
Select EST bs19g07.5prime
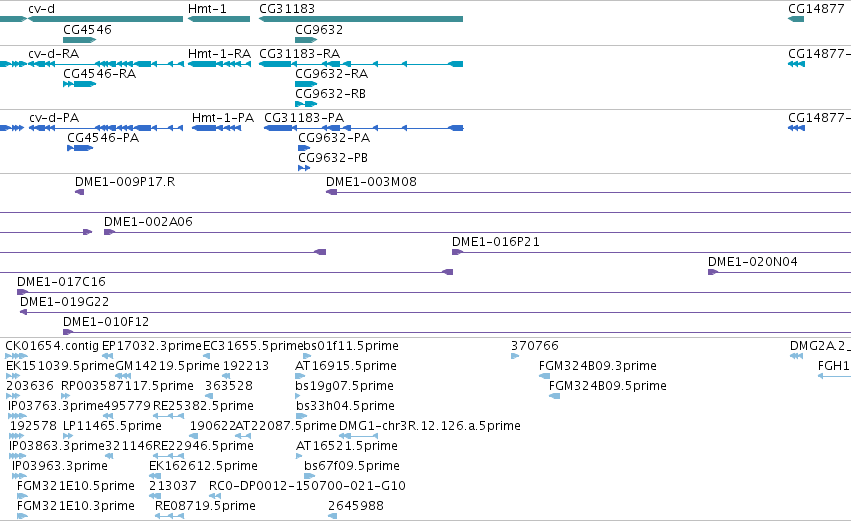pyautogui.click(x=298, y=396)
